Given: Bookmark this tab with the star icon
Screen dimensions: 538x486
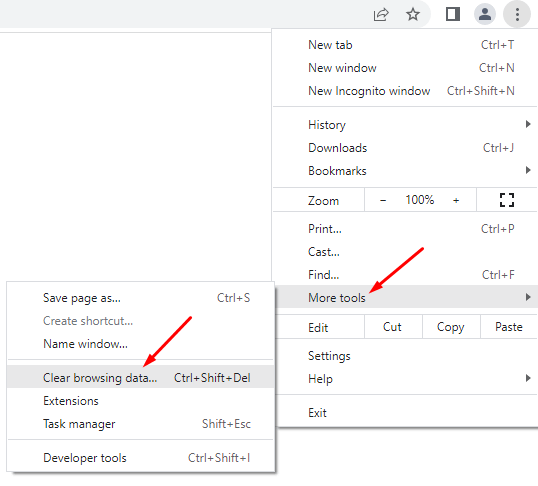Looking at the screenshot, I should pos(413,14).
